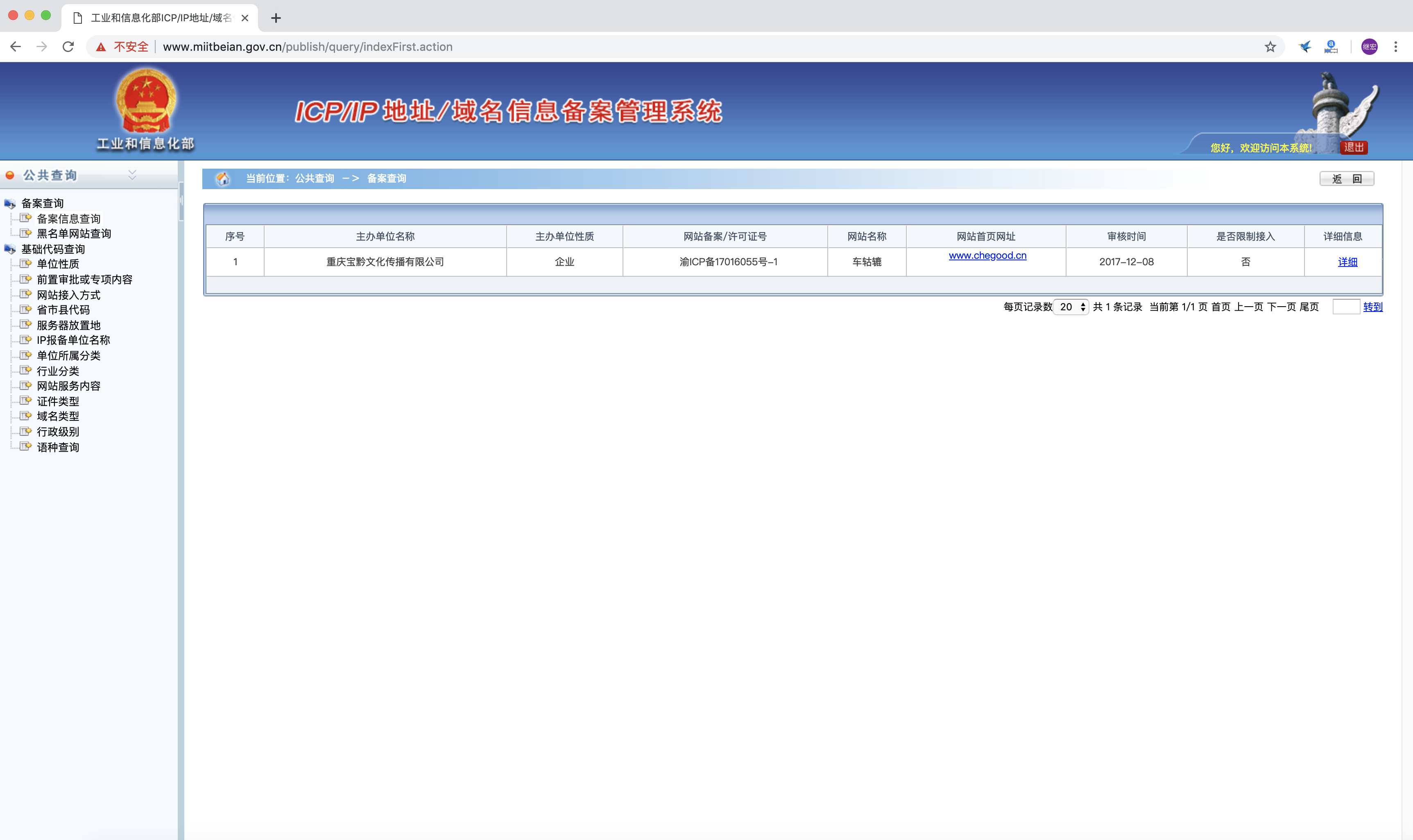Image resolution: width=1413 pixels, height=840 pixels.
Task: Open the 每页记录数 dropdown showing 20
Action: [1070, 307]
